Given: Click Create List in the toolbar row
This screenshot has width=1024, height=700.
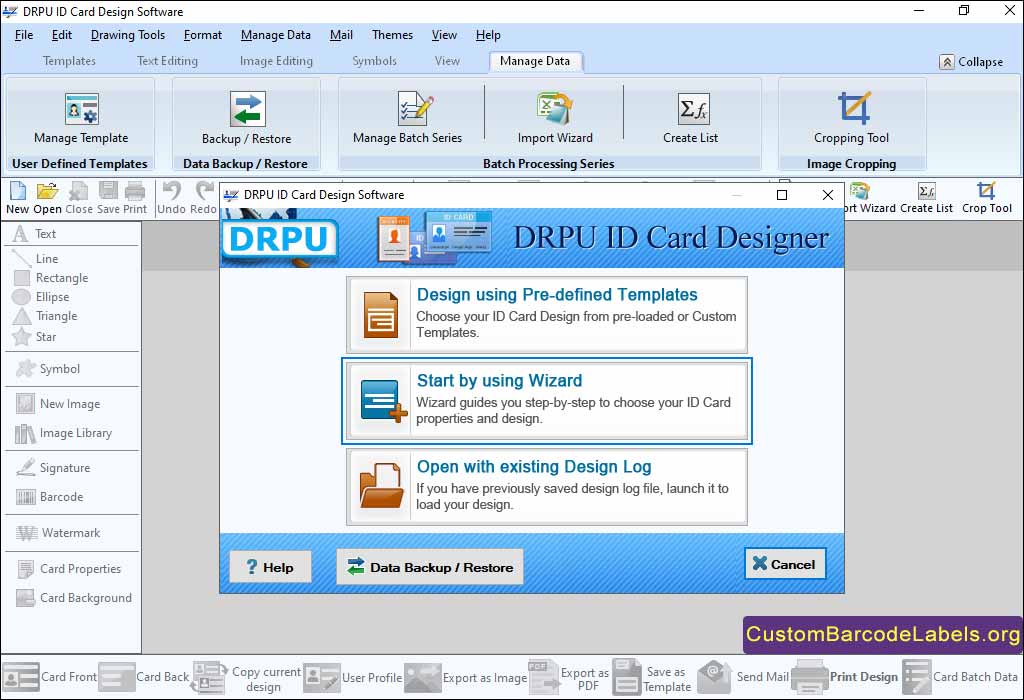Looking at the screenshot, I should click(x=926, y=199).
